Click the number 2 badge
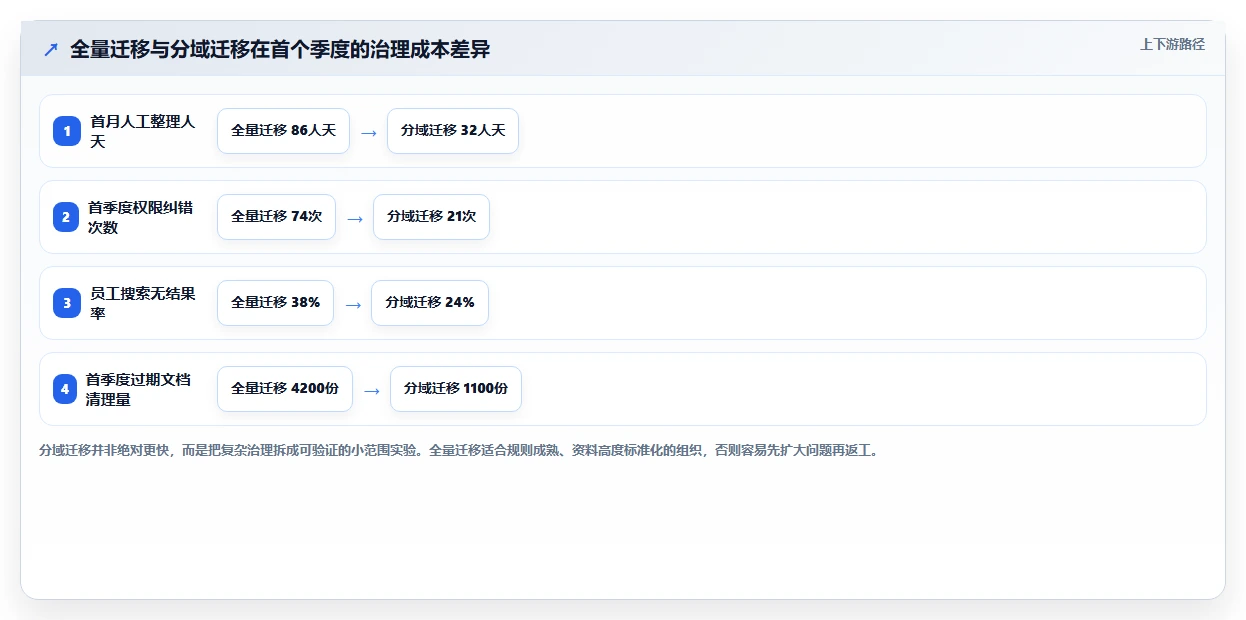This screenshot has width=1246, height=620. (x=66, y=217)
